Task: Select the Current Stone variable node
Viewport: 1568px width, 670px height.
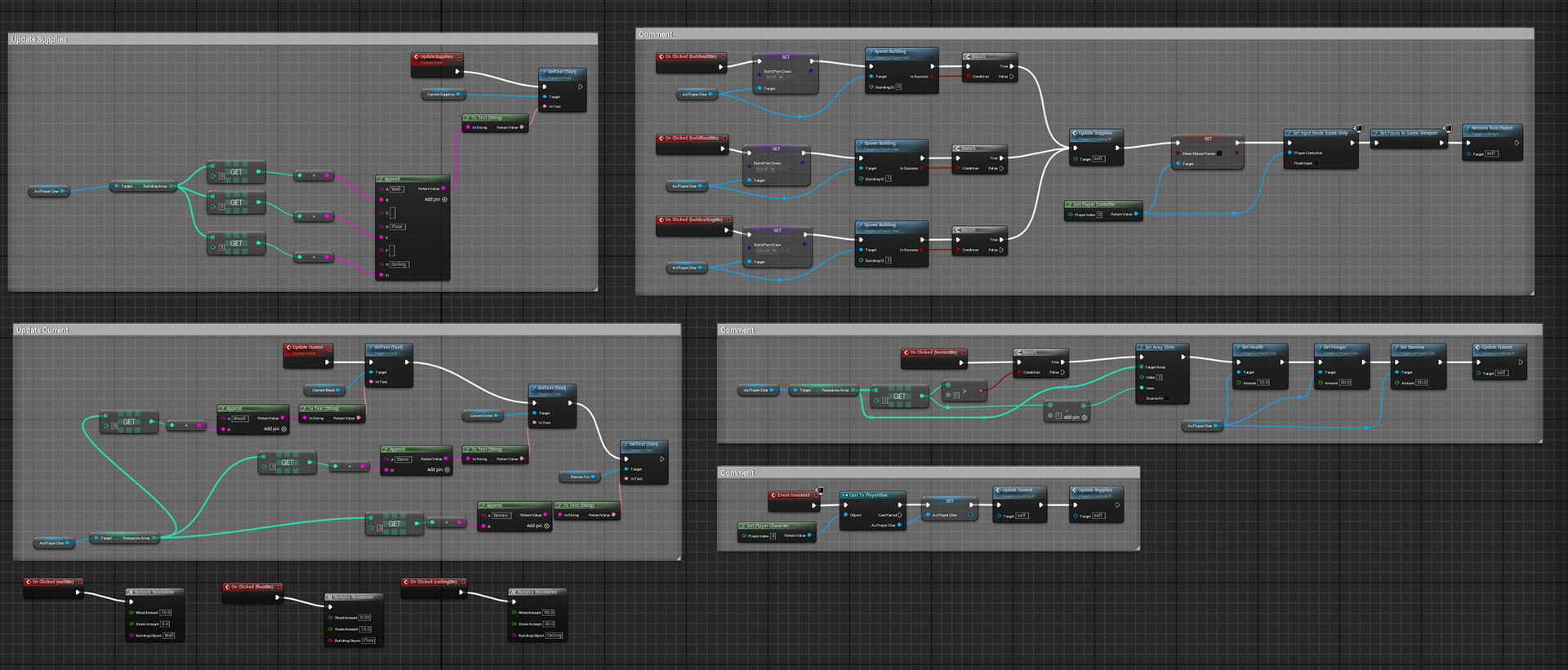Action: 484,415
